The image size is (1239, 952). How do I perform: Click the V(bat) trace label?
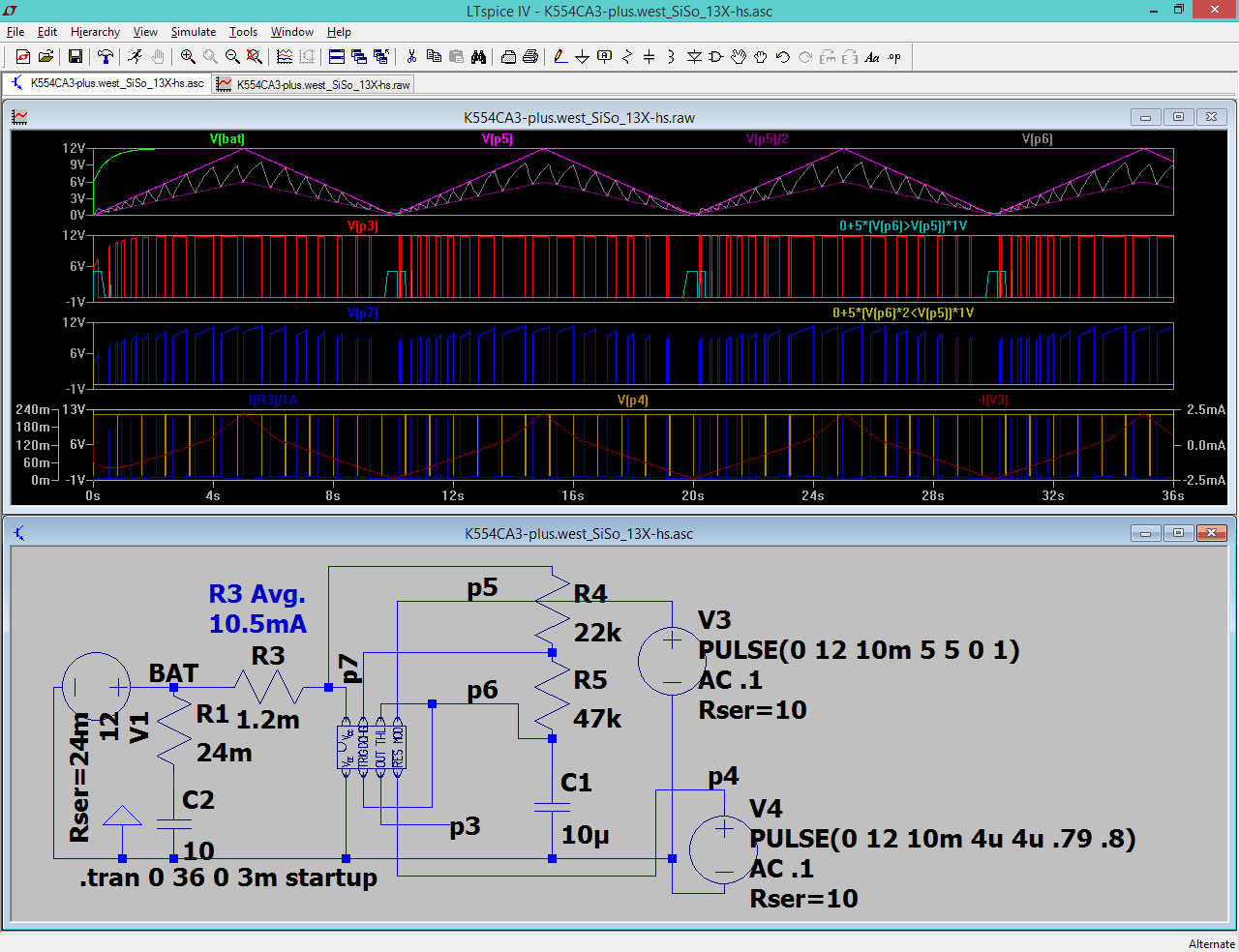coord(227,139)
